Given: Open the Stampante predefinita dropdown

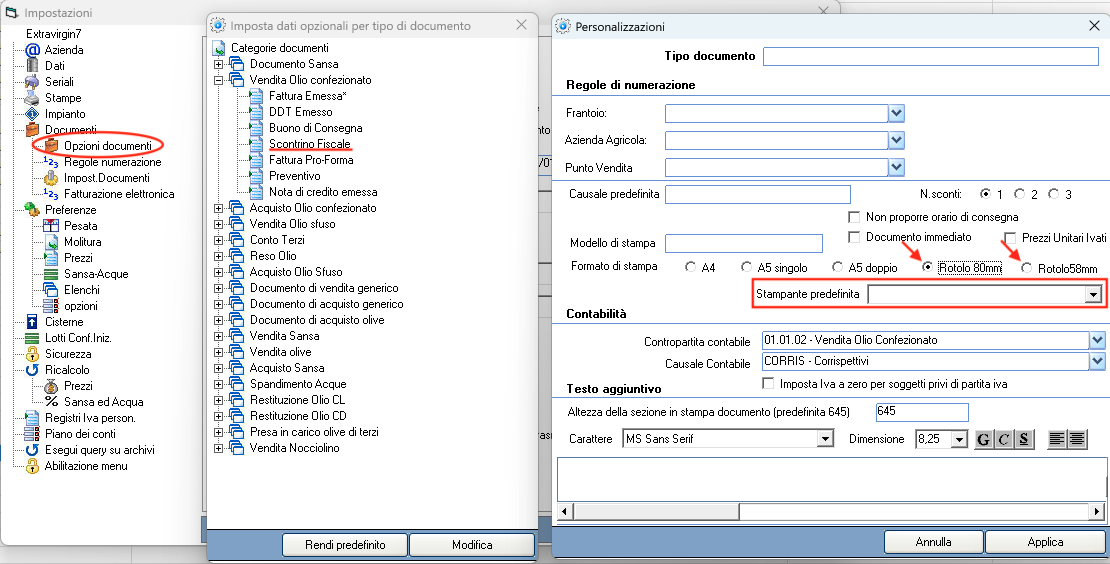Looking at the screenshot, I should pyautogui.click(x=1094, y=294).
